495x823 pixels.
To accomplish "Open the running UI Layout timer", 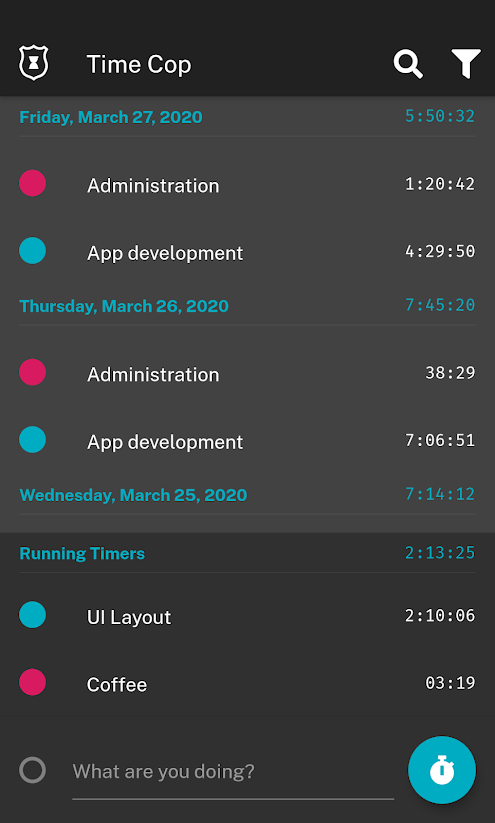I will (247, 616).
